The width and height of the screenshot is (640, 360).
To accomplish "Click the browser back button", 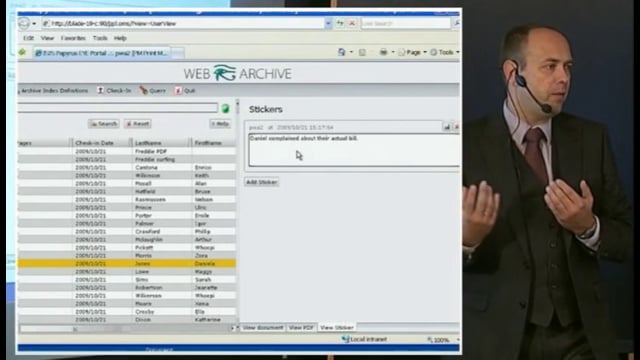I will coord(23,23).
